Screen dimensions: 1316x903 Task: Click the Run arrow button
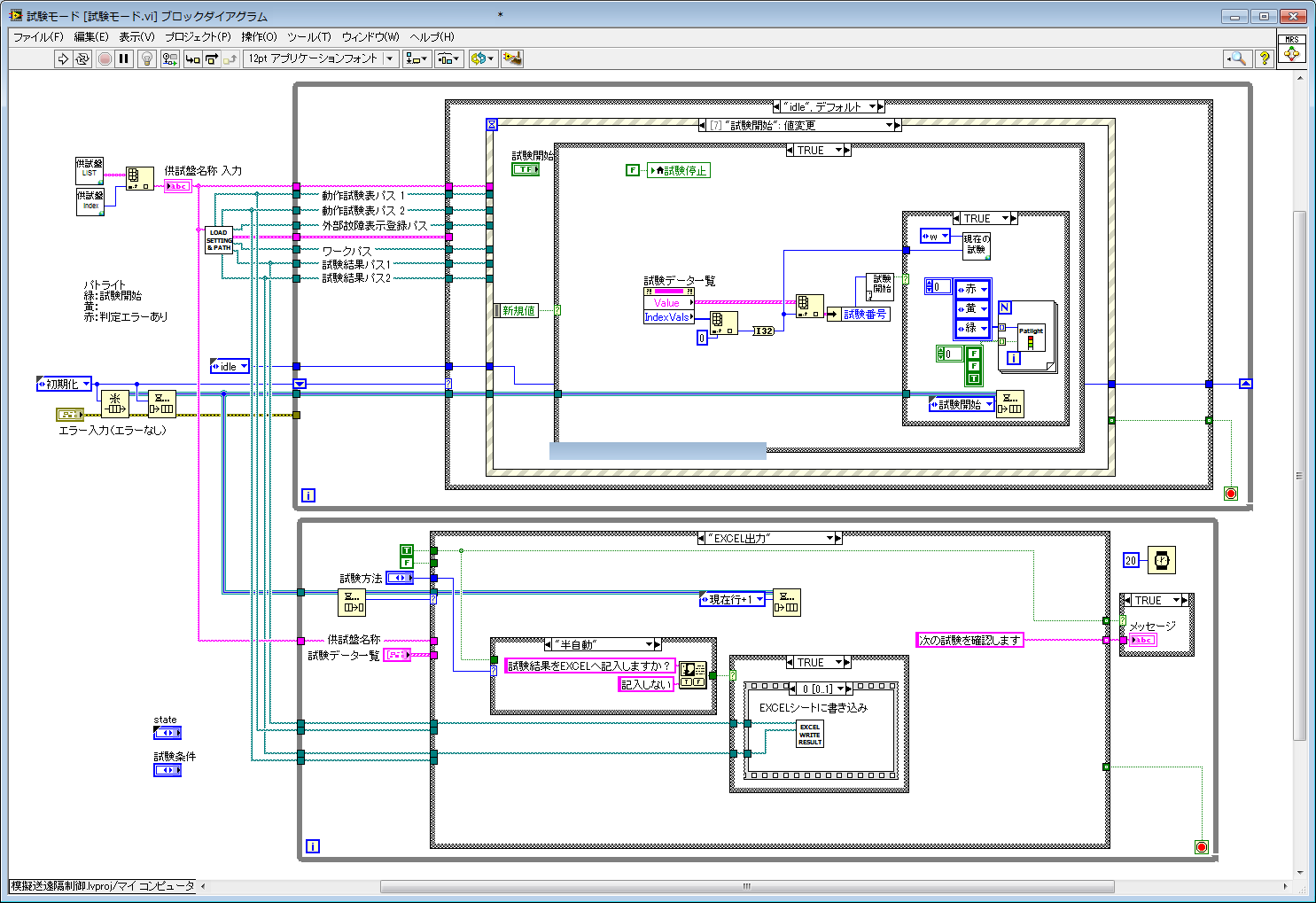coord(63,58)
